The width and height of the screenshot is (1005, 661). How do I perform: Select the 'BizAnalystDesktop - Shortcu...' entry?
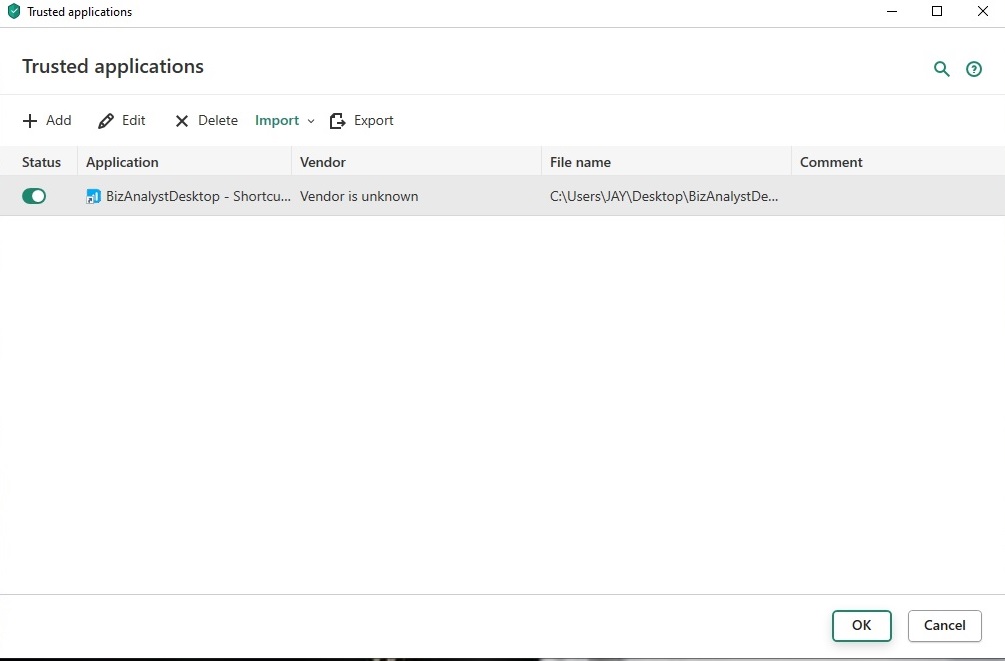(198, 196)
